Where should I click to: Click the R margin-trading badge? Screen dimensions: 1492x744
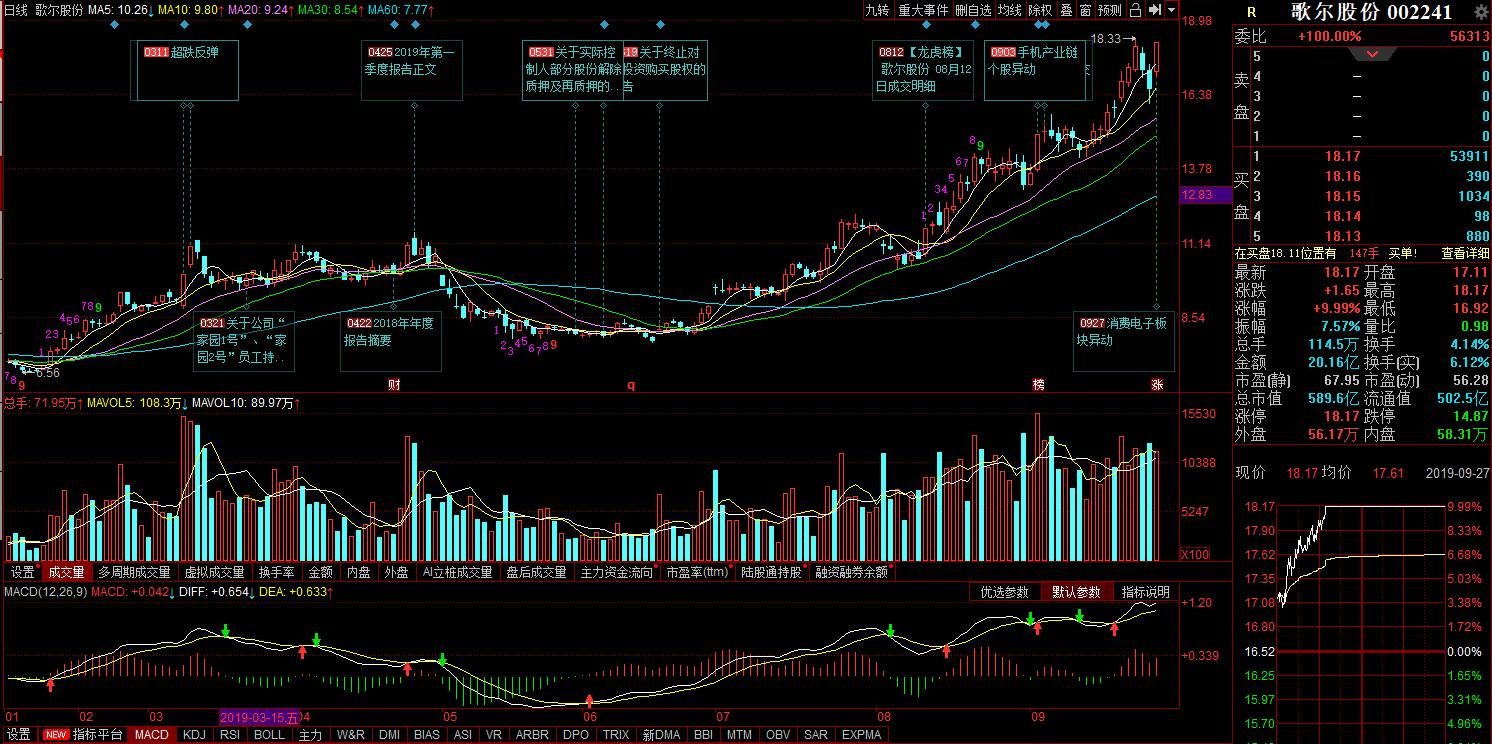[1251, 12]
